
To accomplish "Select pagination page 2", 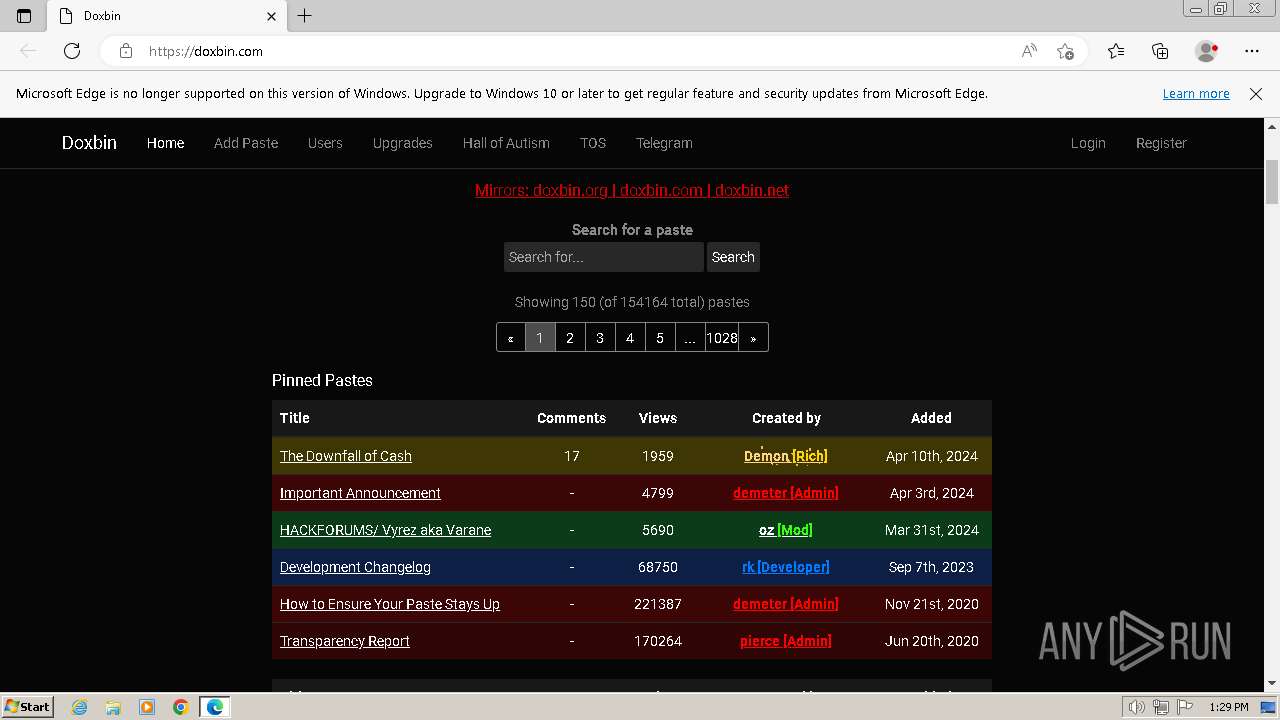I will click(570, 337).
